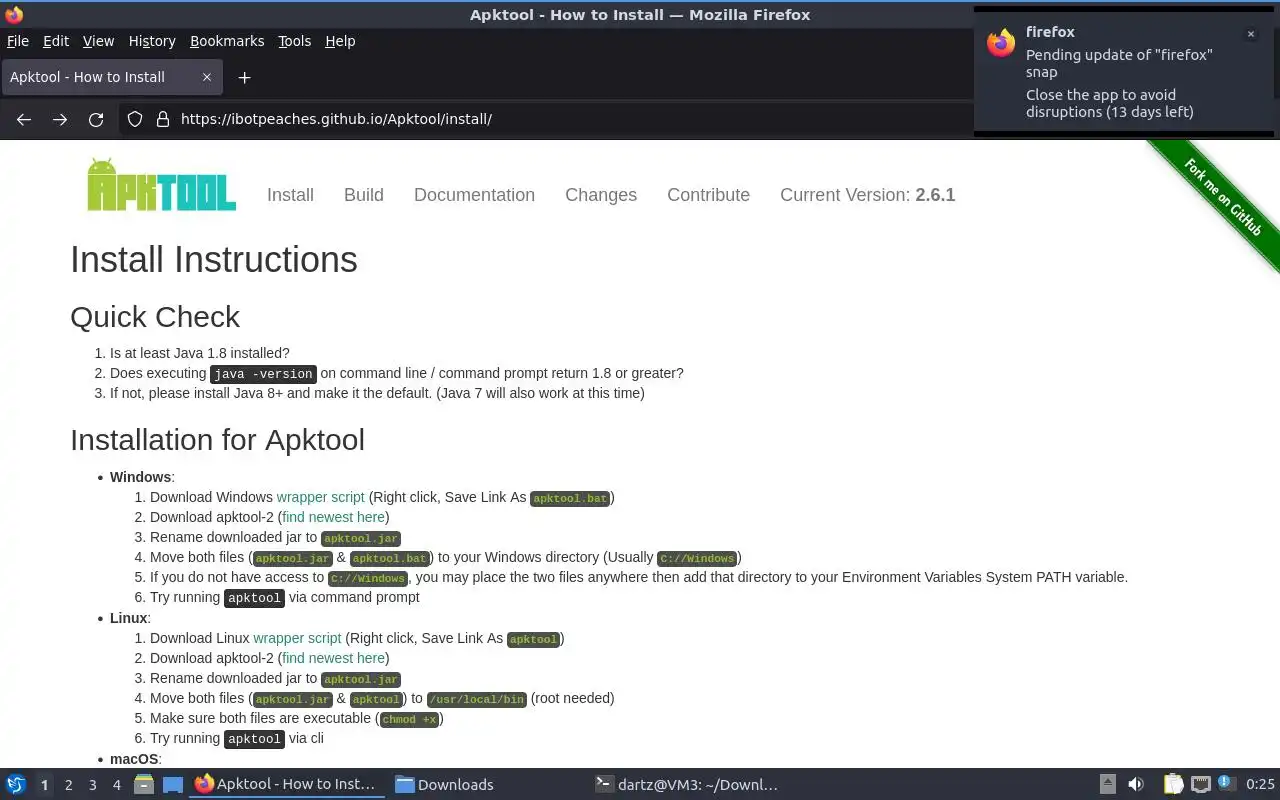The height and width of the screenshot is (800, 1280).
Task: Click the Apktool logo image
Action: (x=161, y=185)
